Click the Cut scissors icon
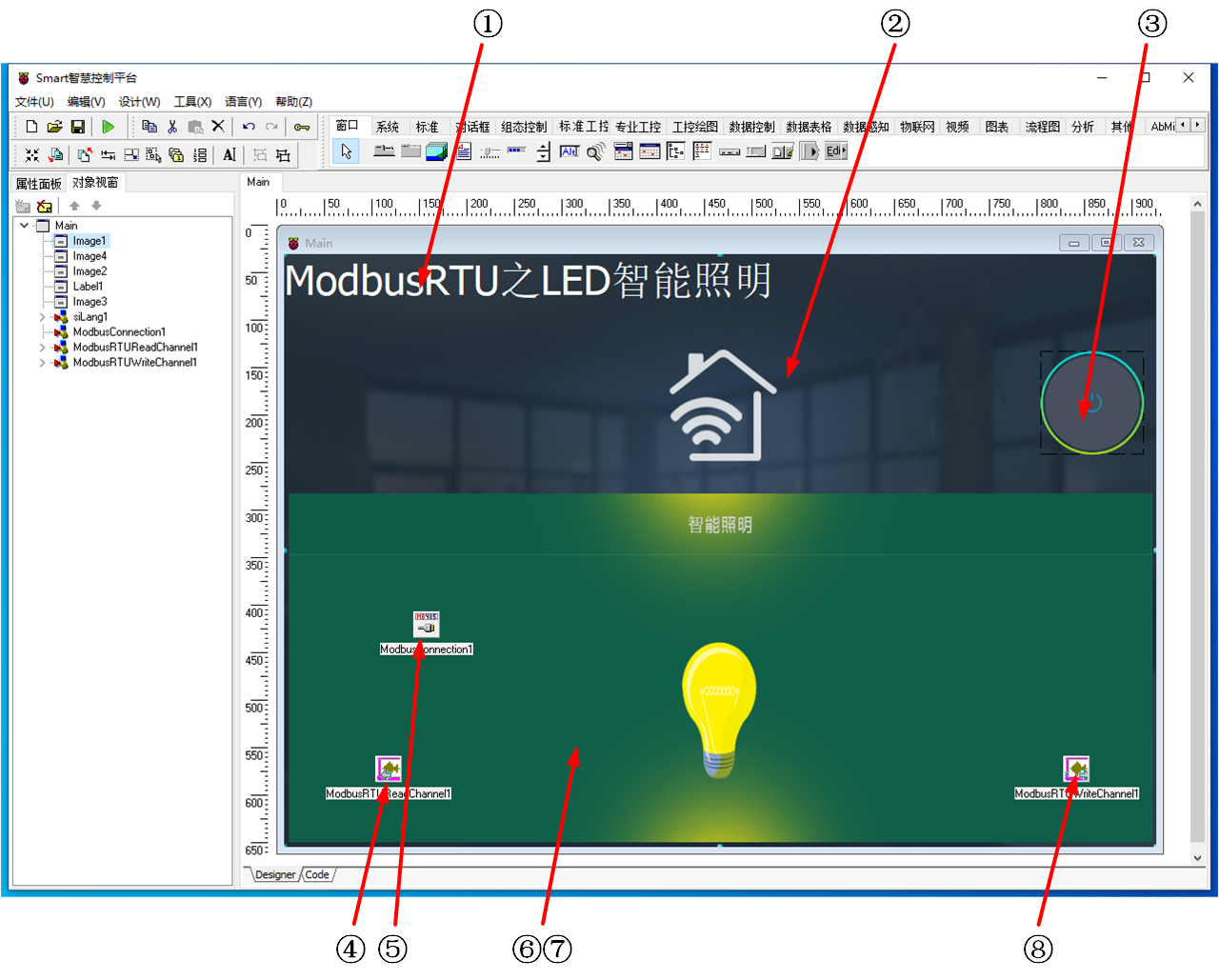Screen dimensions: 1219x980 (172, 127)
